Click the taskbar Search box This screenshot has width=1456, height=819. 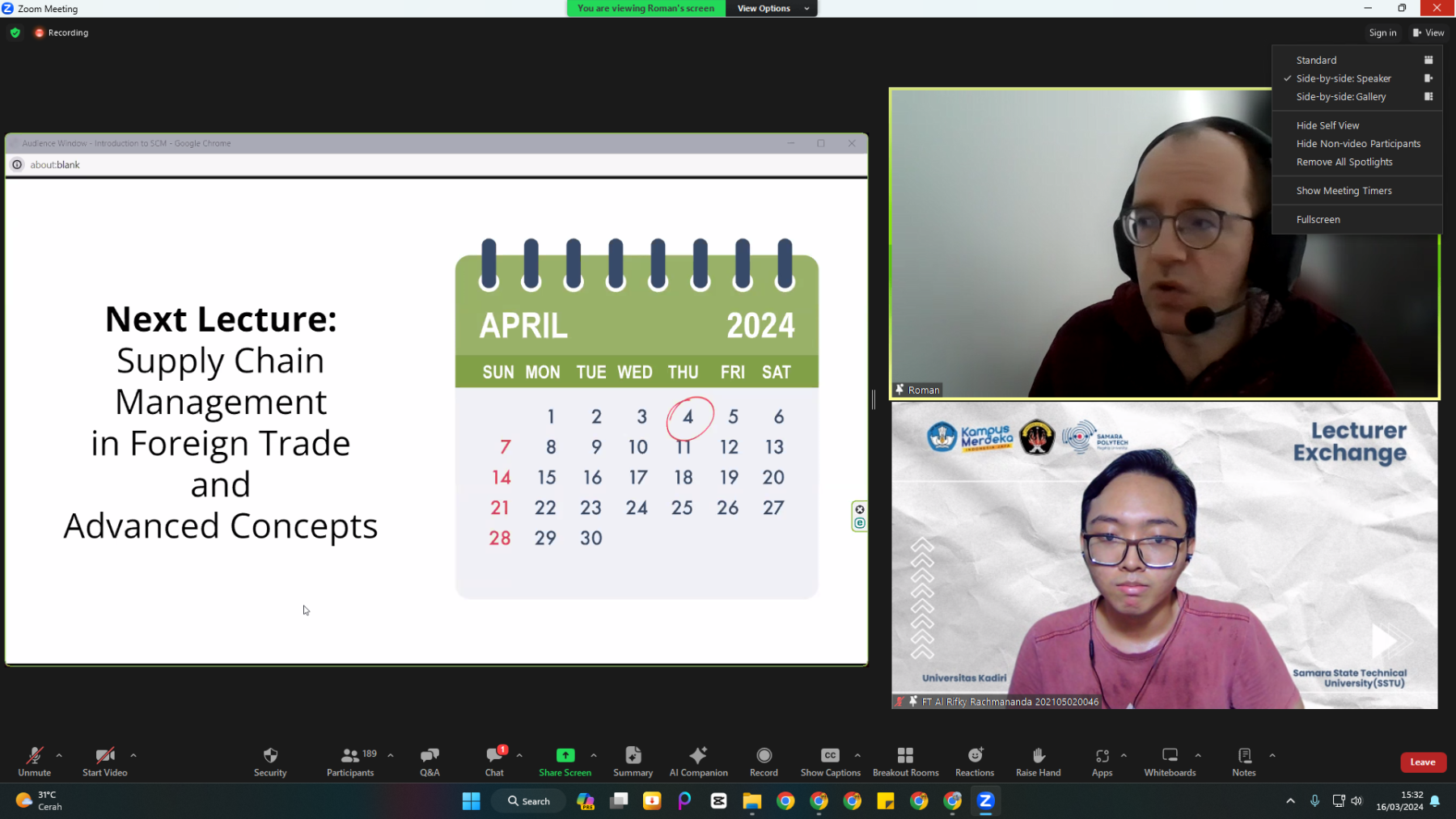click(x=530, y=800)
